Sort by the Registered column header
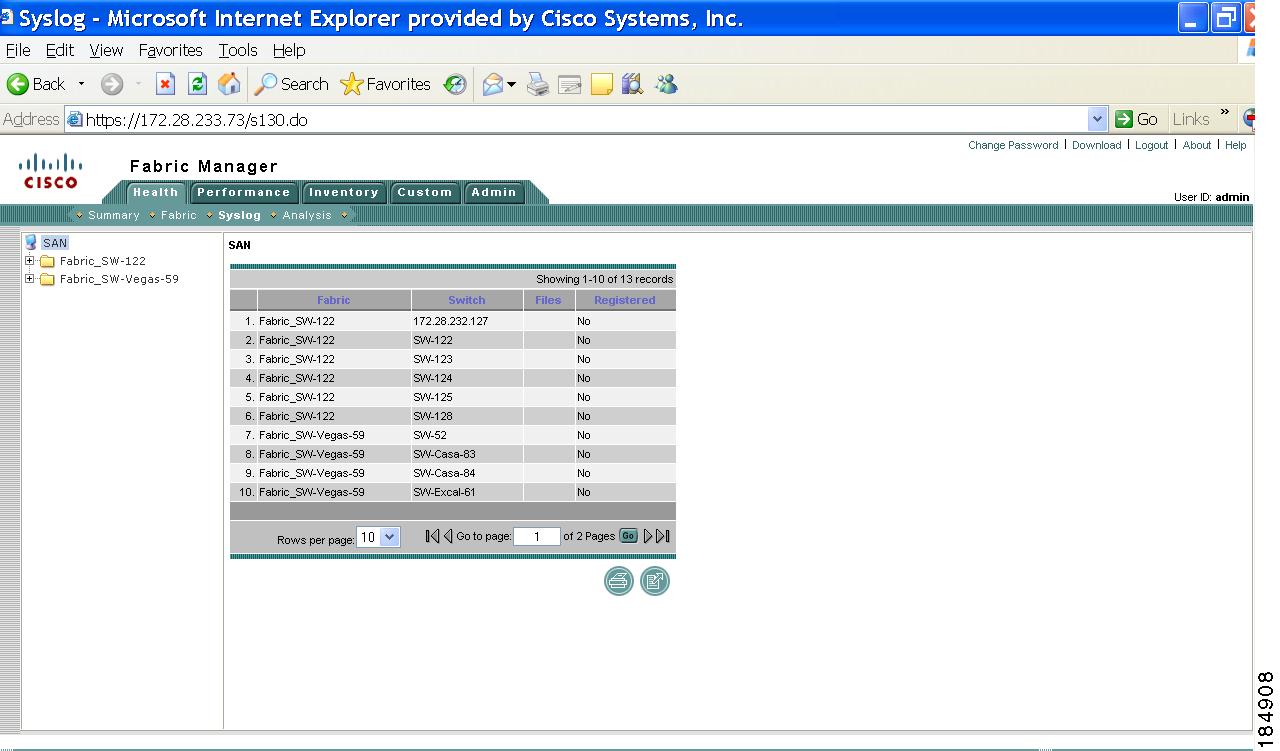This screenshot has width=1280, height=751. coord(625,300)
